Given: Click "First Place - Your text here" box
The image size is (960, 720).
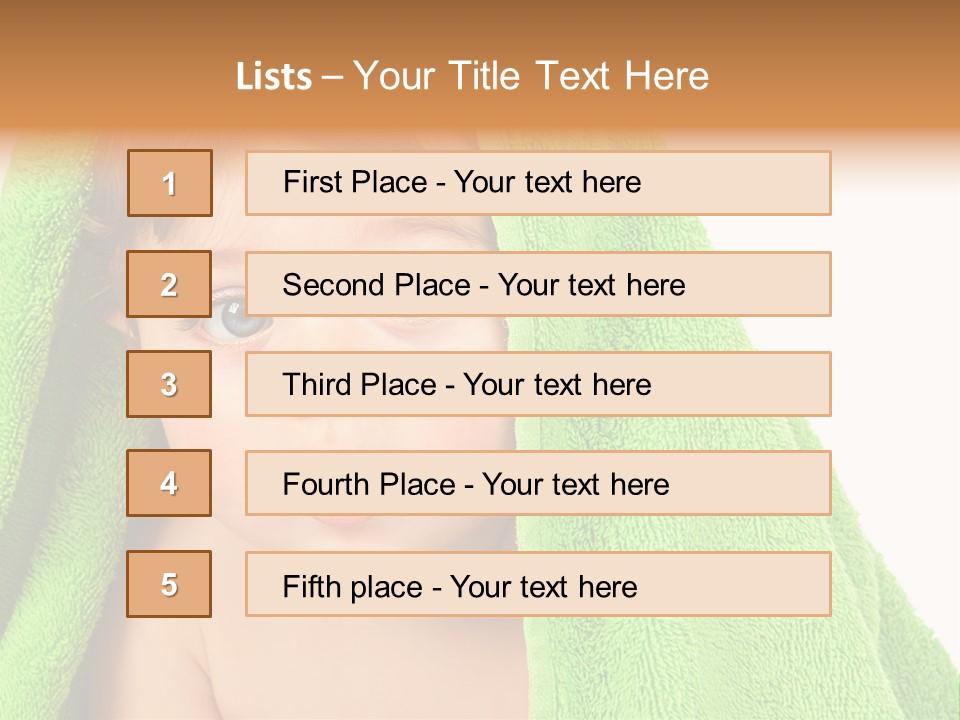Looking at the screenshot, I should pos(538,183).
